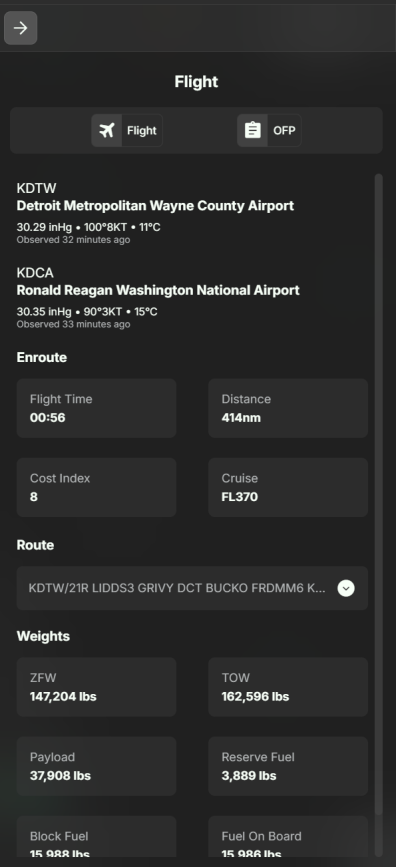
Task: Select the Flight Time card
Action: [x=96, y=408]
